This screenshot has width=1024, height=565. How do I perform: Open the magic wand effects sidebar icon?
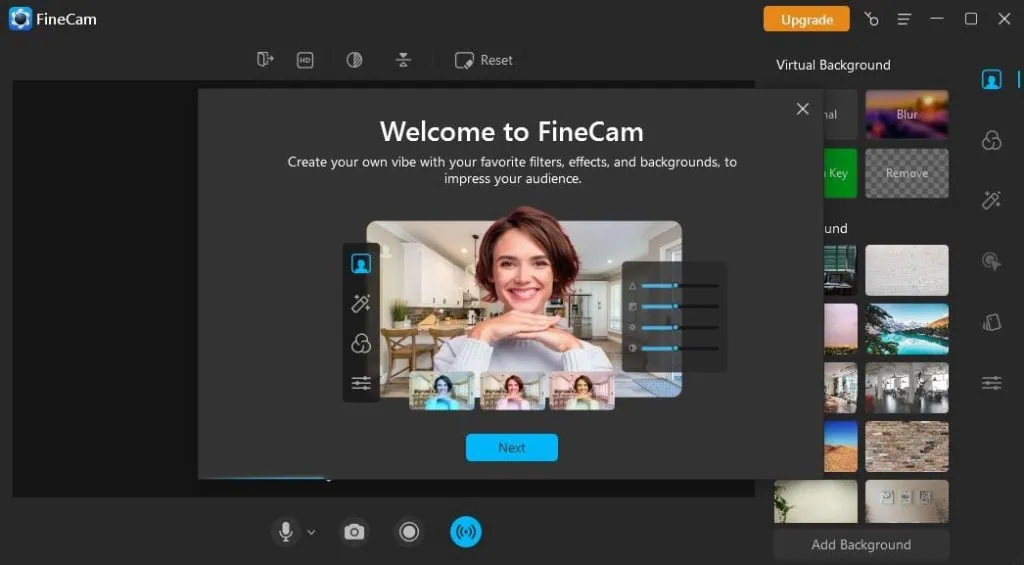pos(991,199)
